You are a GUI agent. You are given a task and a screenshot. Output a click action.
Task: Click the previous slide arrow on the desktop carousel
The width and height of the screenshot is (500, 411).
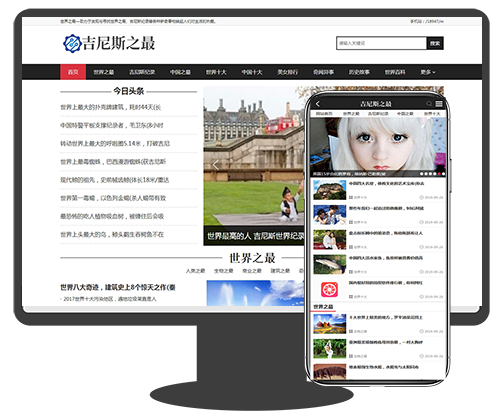coord(216,164)
